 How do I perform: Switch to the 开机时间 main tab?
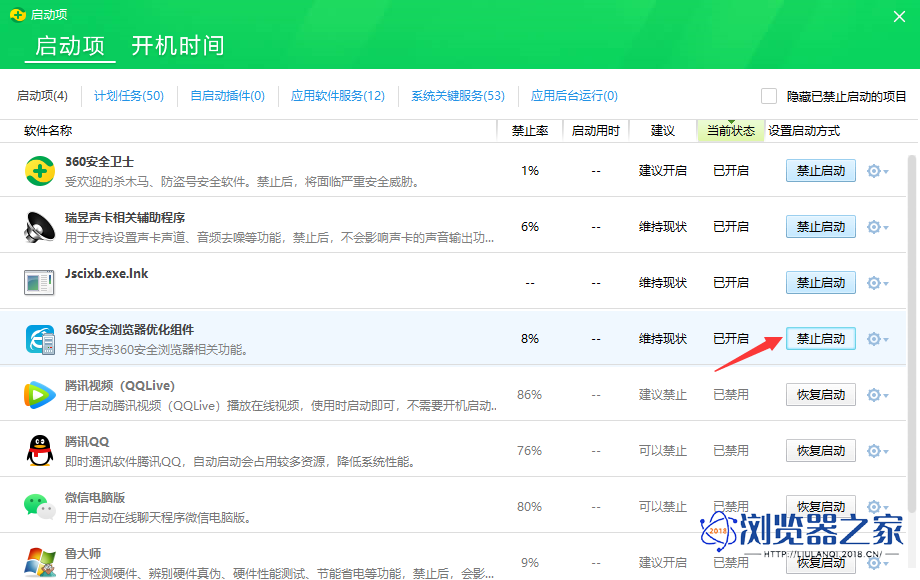click(x=177, y=46)
